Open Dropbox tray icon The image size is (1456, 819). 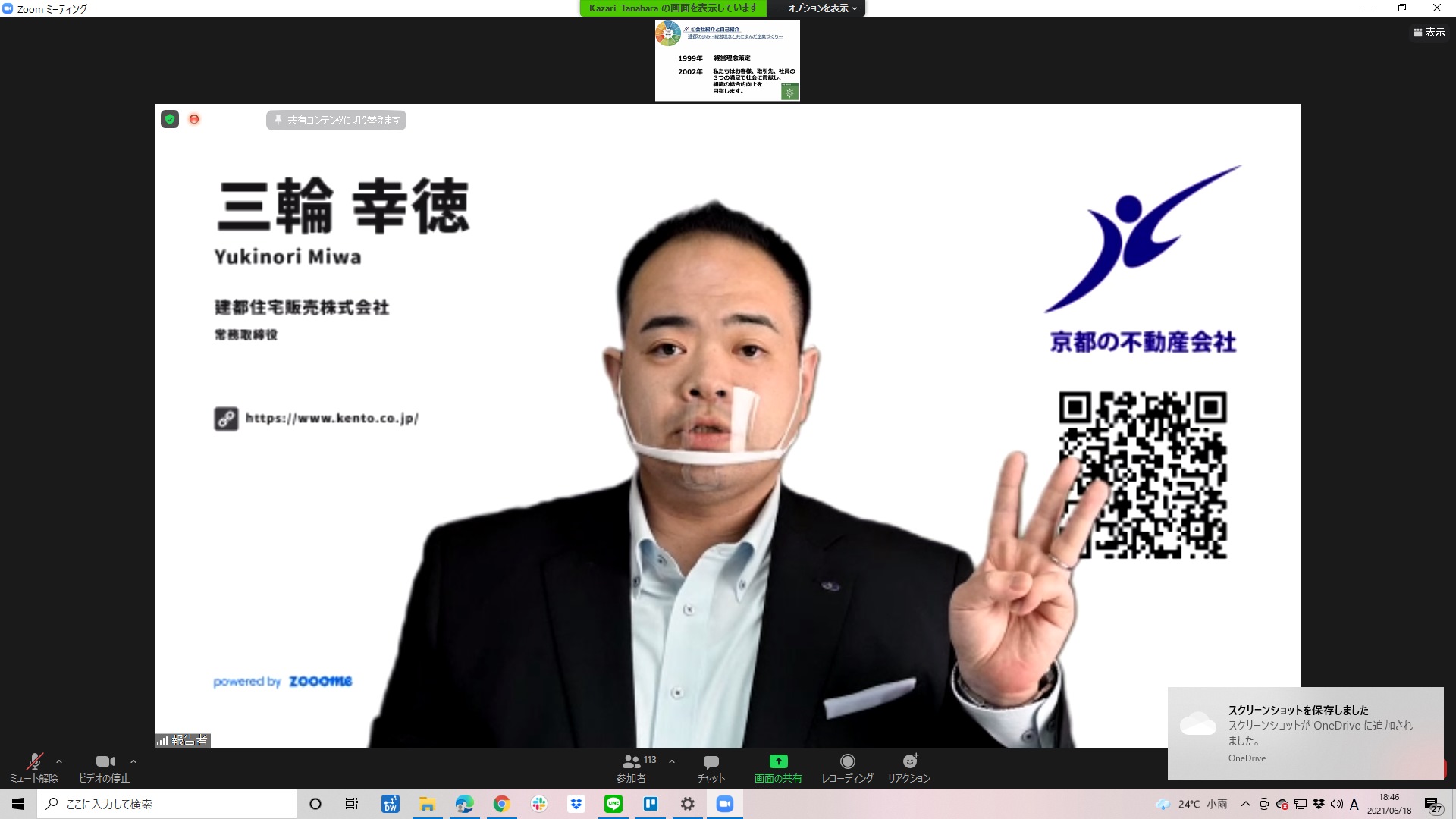click(x=1319, y=804)
